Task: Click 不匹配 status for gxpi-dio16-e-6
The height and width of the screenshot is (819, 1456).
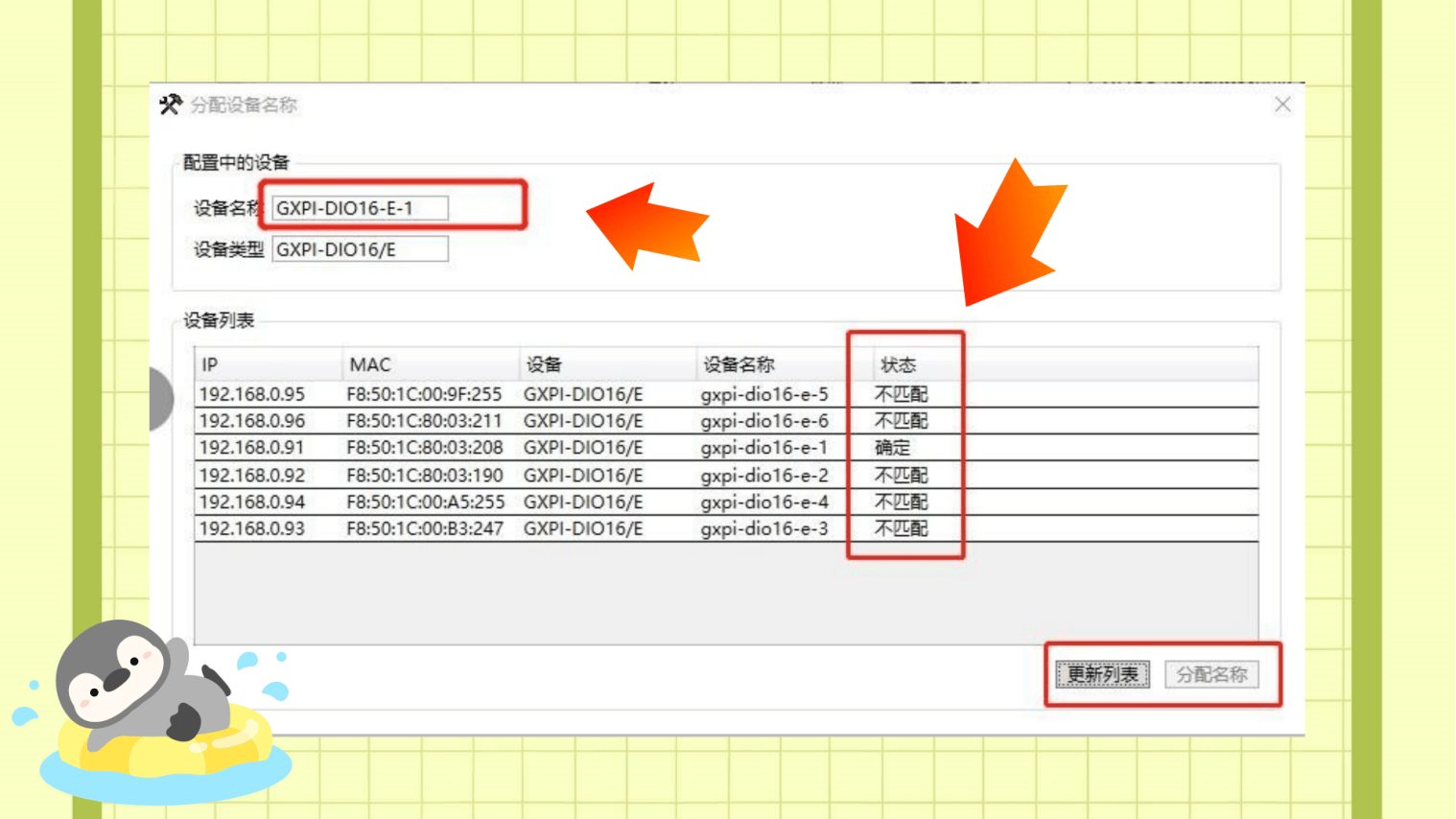Action: coord(902,421)
